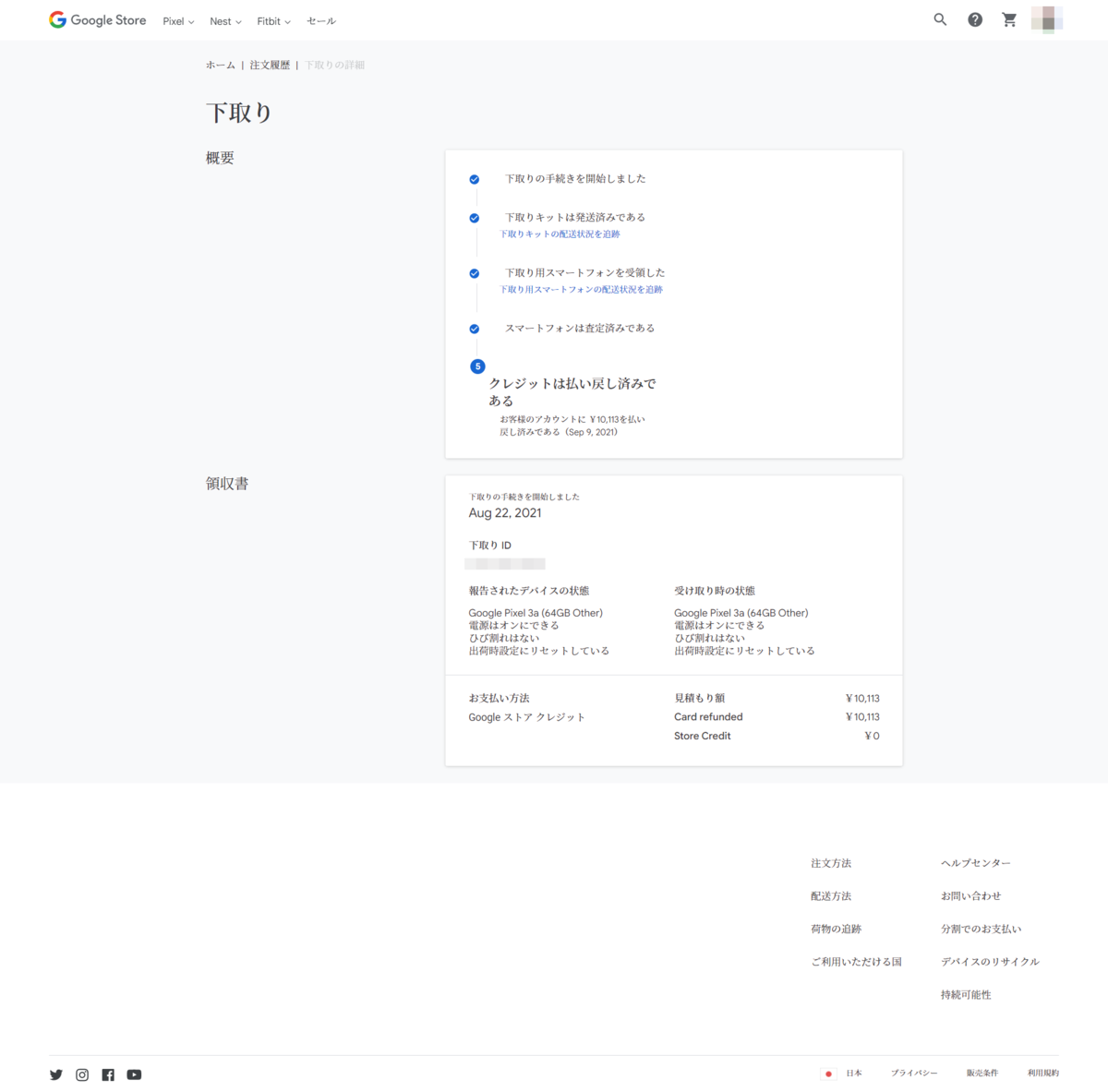Open 下取りキットの配送状況を追跡 link
The width and height of the screenshot is (1108, 1092).
click(560, 234)
